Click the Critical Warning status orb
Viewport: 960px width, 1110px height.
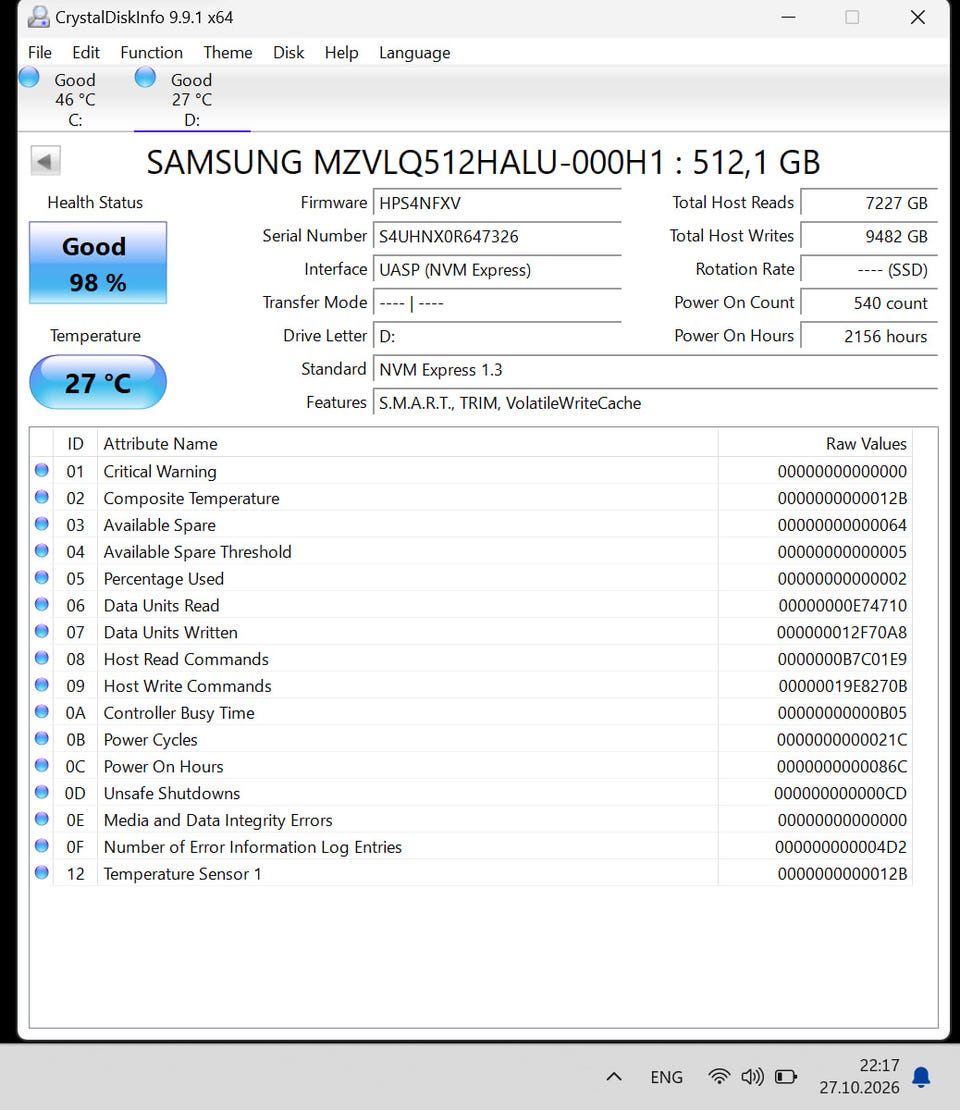(42, 470)
